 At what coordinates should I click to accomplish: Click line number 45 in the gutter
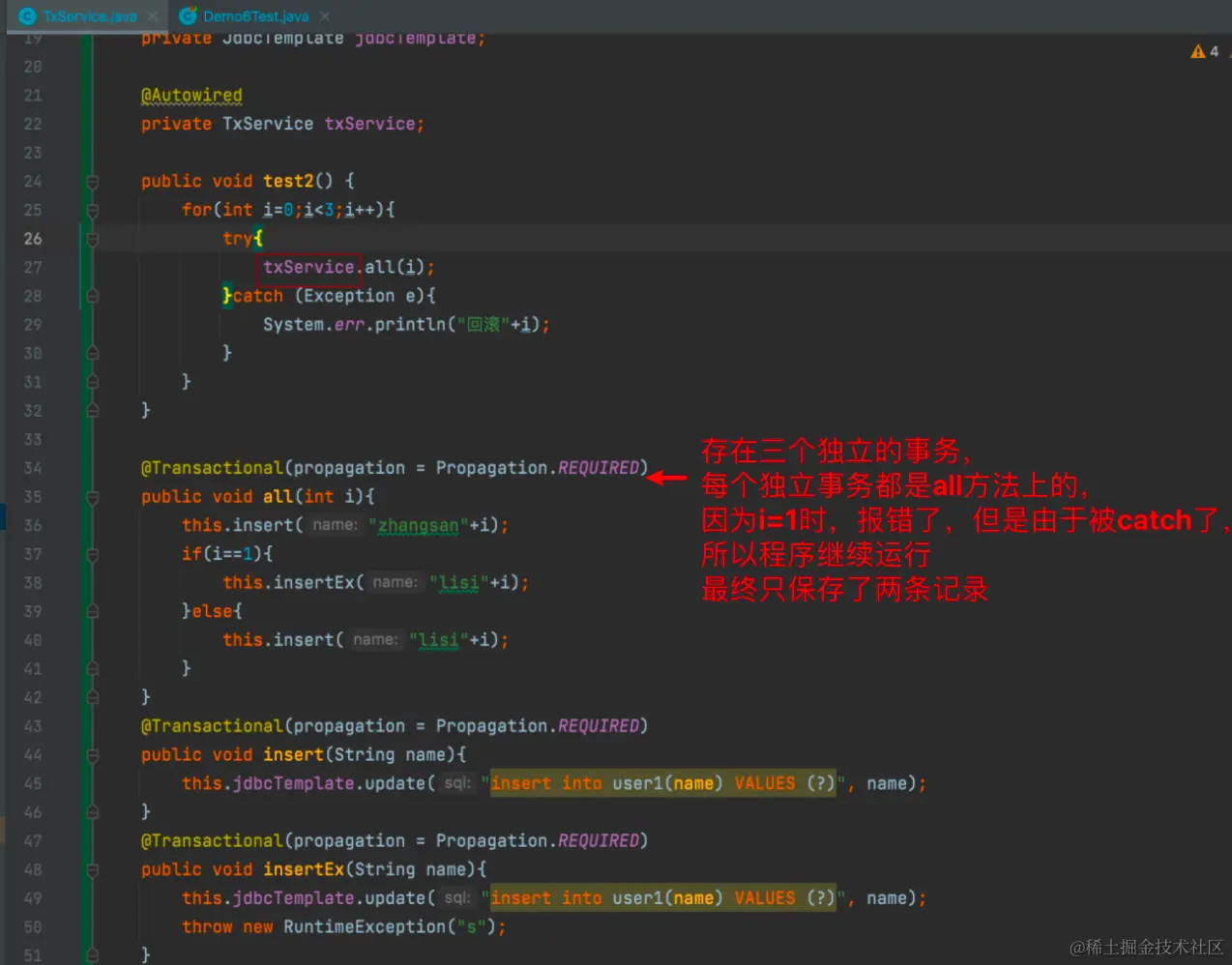[x=33, y=783]
